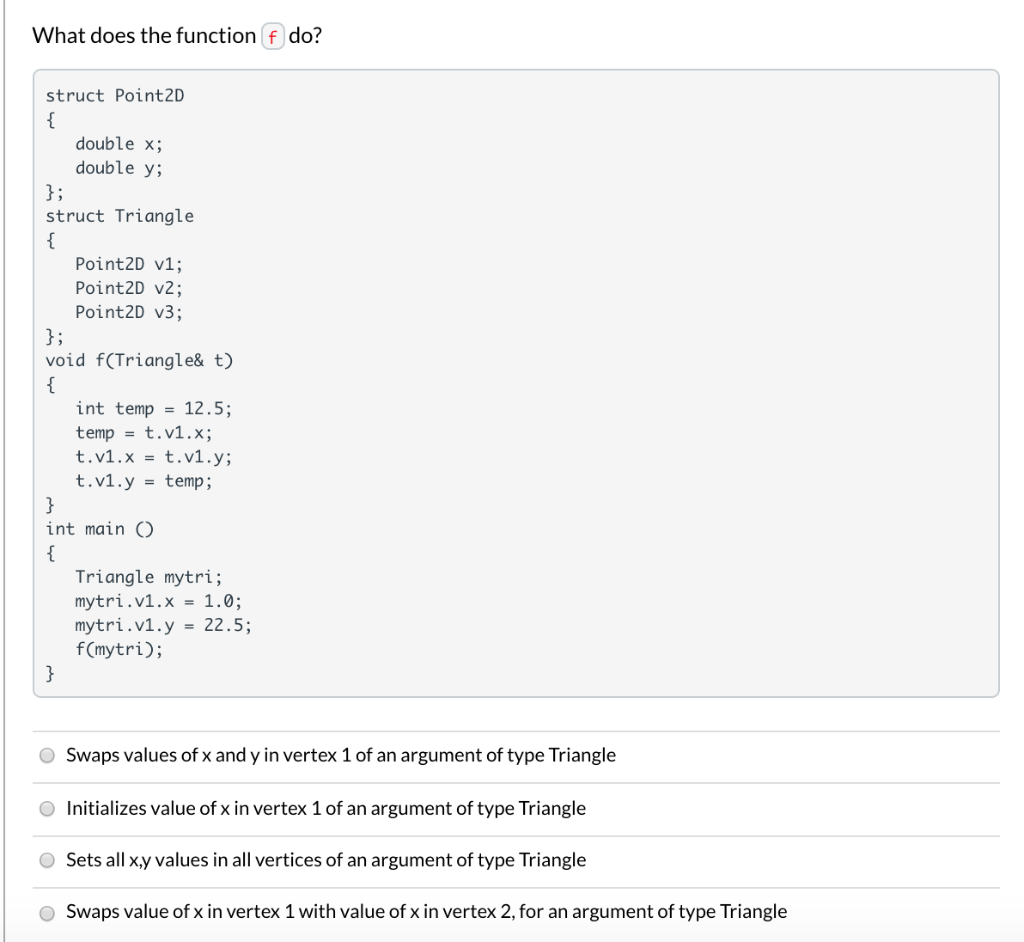
Task: Click the 'int temp = 12.5;' line
Action: [153, 408]
